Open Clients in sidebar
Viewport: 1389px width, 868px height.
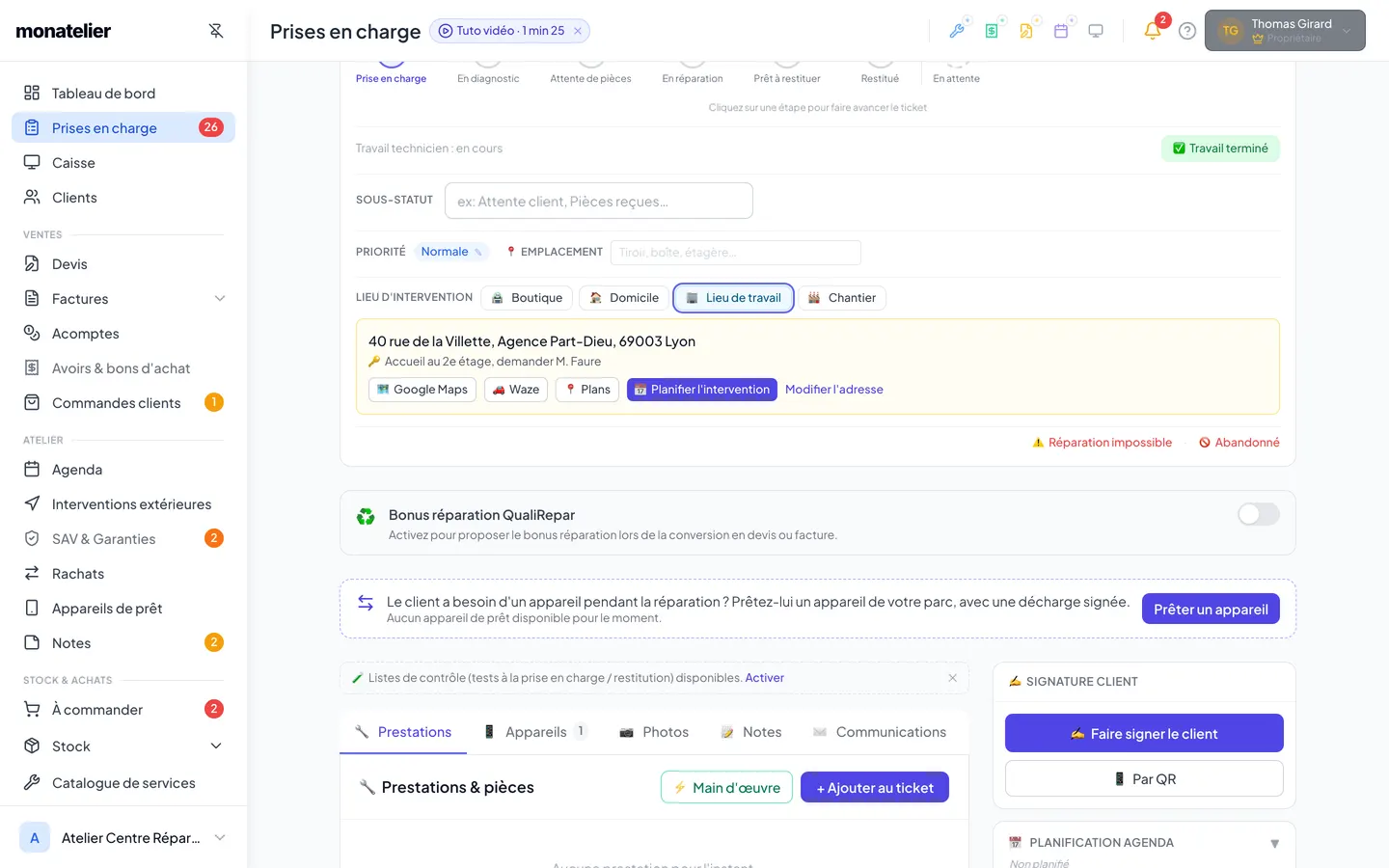pos(123,198)
